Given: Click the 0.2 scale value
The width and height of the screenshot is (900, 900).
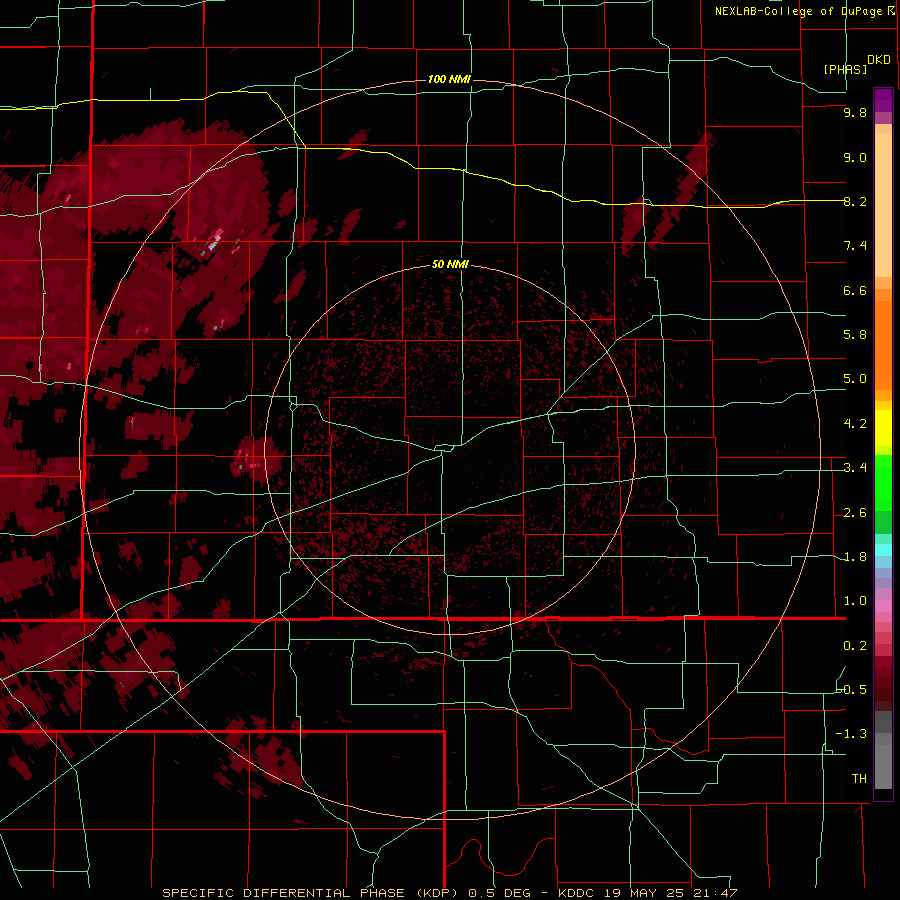Looking at the screenshot, I should (x=855, y=646).
